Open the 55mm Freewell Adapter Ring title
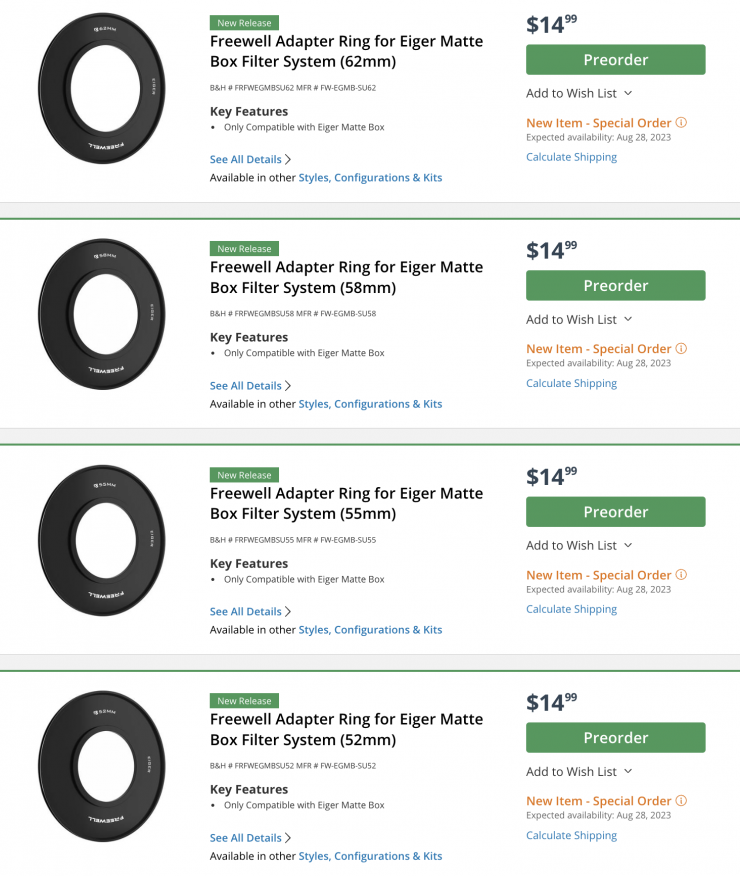The image size is (740, 876). [x=346, y=503]
